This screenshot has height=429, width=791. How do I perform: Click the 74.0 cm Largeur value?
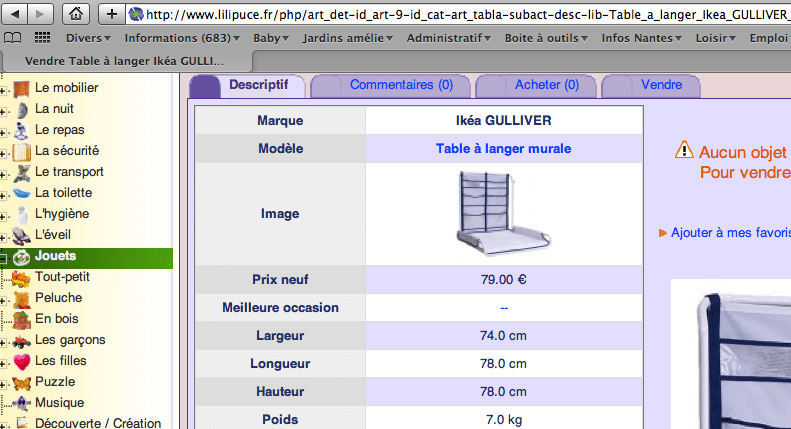pos(503,336)
